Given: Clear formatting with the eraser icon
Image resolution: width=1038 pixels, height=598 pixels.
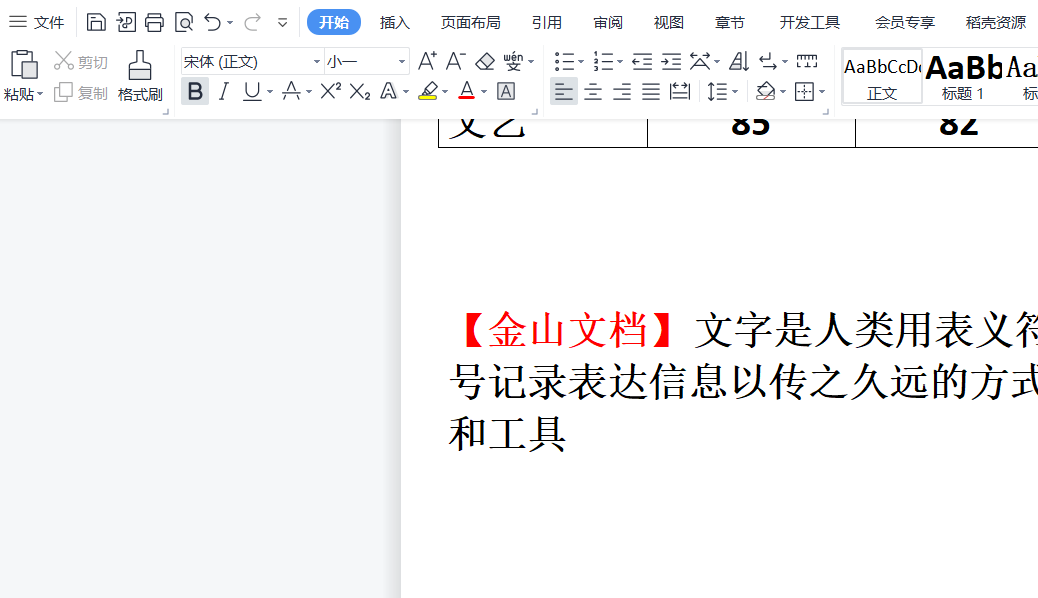Looking at the screenshot, I should click(x=485, y=62).
